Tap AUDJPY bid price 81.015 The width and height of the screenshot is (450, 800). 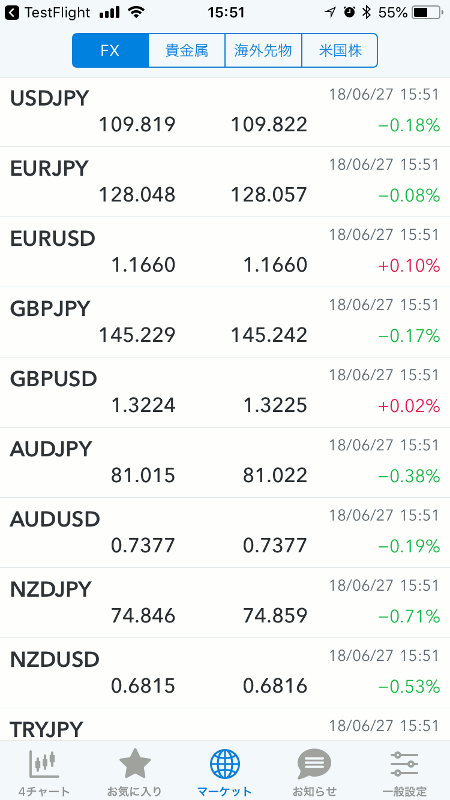pyautogui.click(x=143, y=476)
